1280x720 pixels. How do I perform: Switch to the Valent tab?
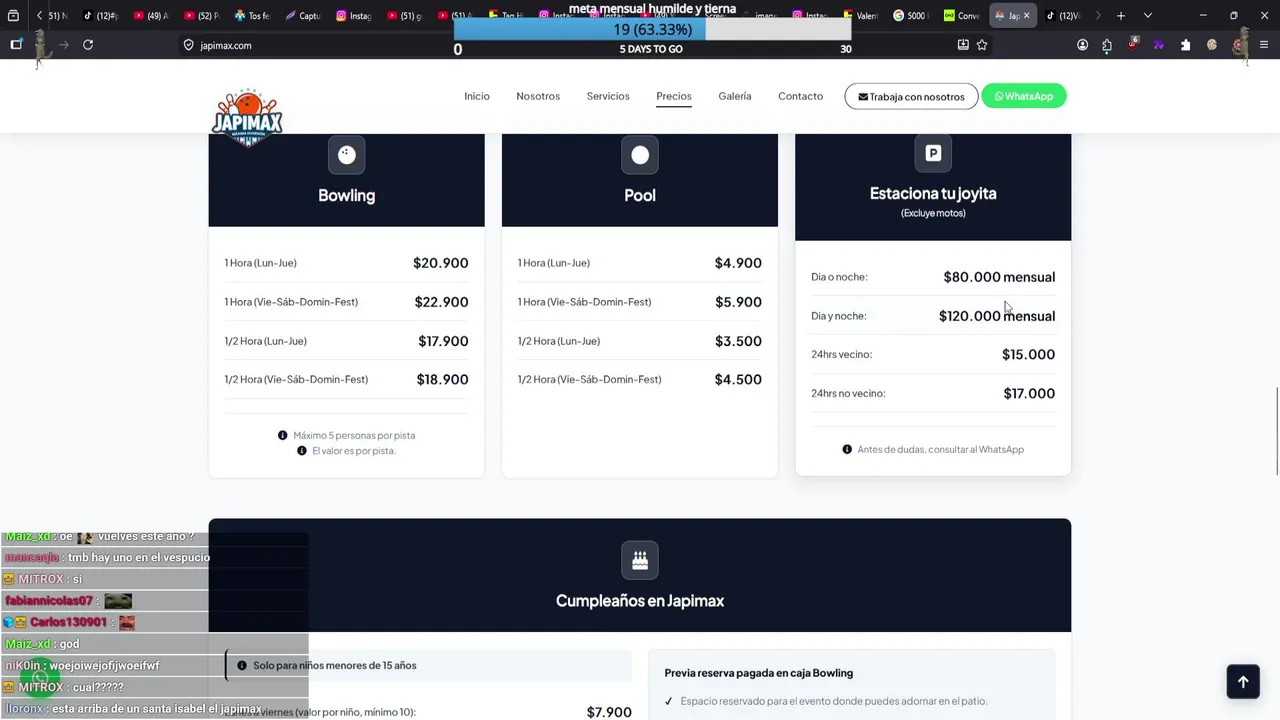tap(860, 16)
